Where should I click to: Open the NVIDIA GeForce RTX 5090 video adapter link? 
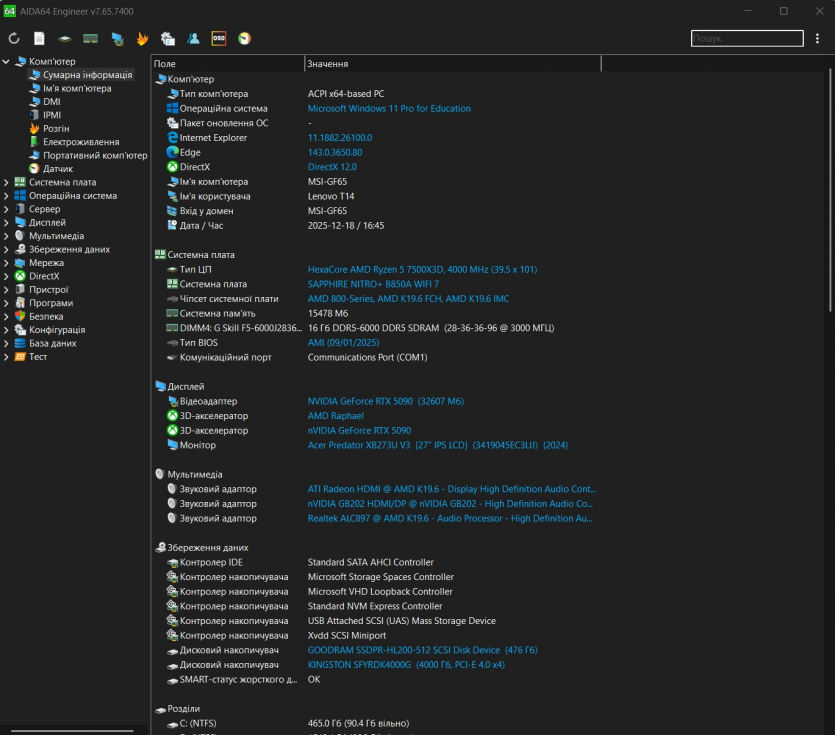point(386,401)
